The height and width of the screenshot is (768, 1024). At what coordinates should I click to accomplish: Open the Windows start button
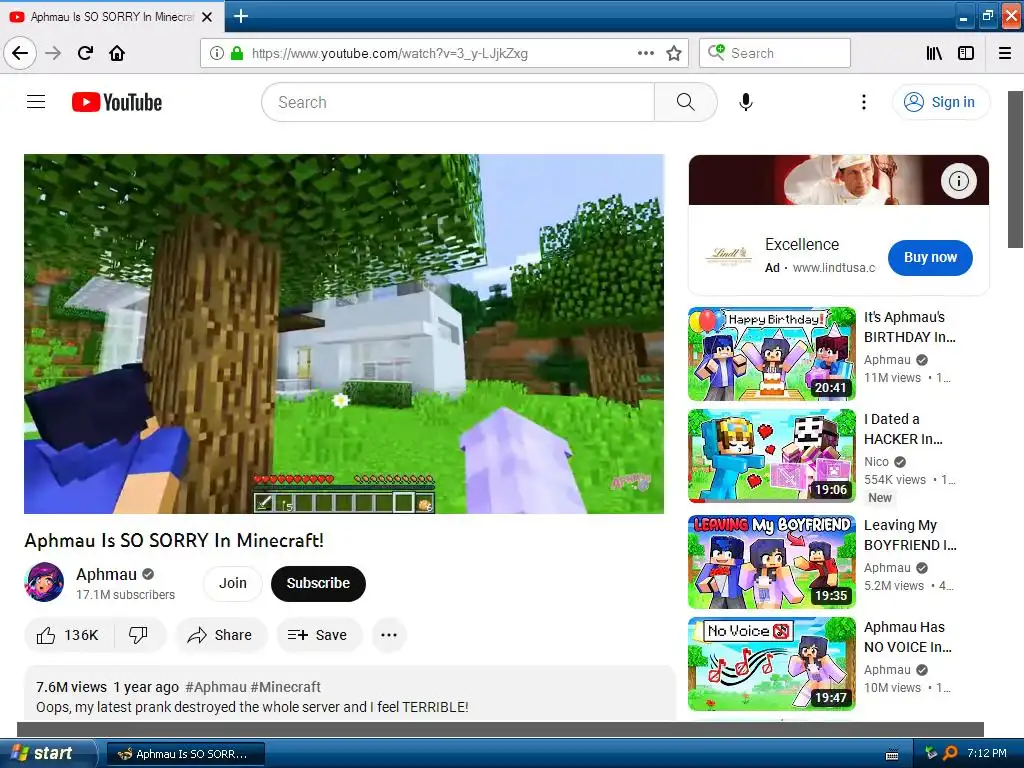tap(48, 753)
